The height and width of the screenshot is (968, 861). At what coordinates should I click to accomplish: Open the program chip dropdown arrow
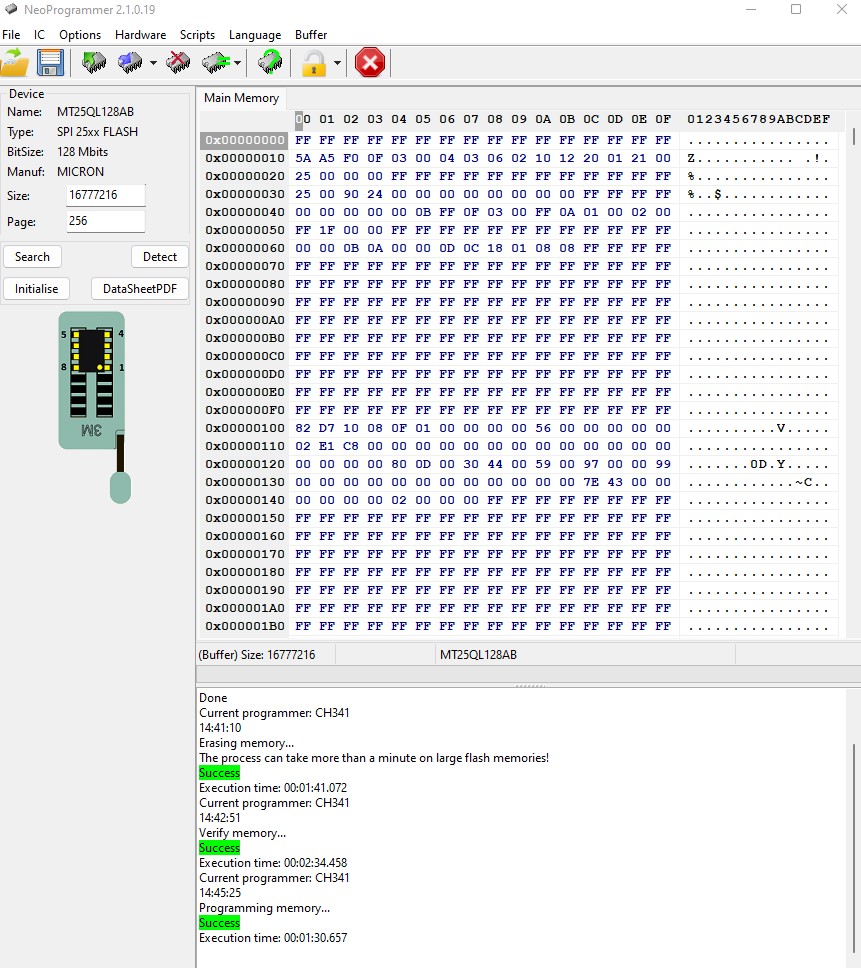pos(152,62)
